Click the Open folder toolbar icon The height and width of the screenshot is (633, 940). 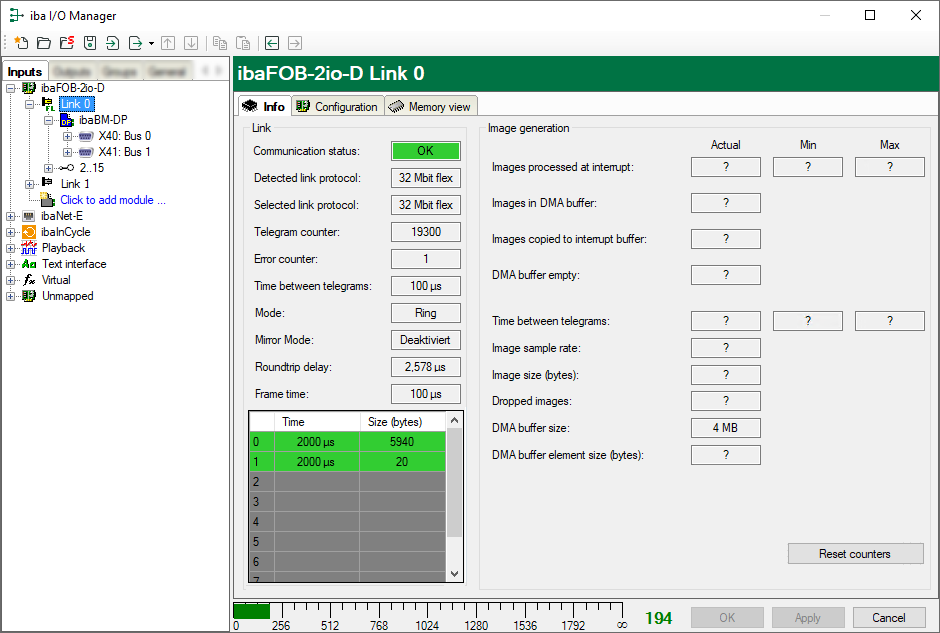[43, 43]
